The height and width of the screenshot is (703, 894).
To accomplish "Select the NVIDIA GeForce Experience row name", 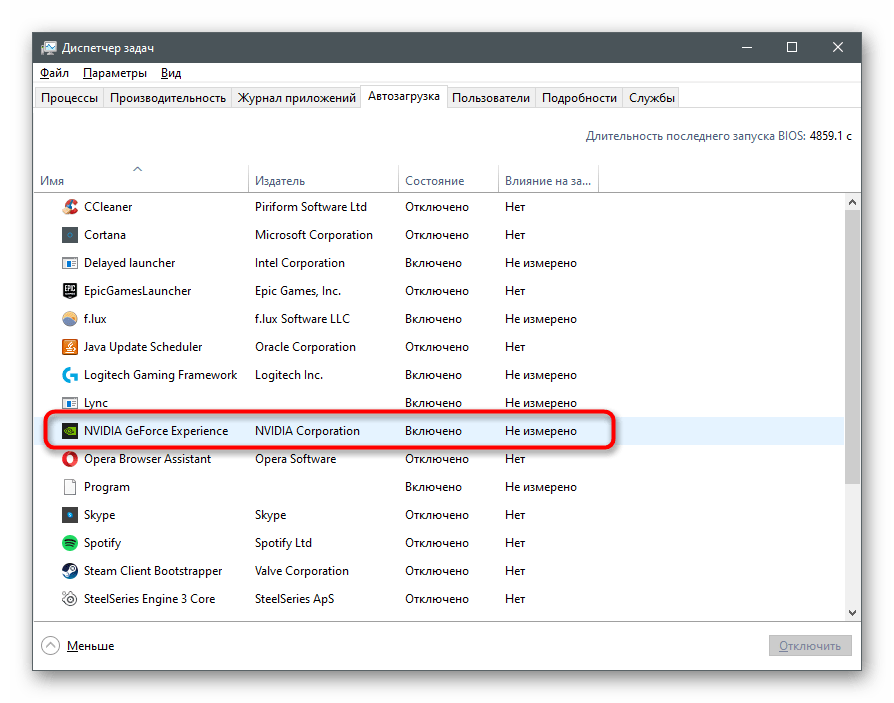I will tap(156, 431).
